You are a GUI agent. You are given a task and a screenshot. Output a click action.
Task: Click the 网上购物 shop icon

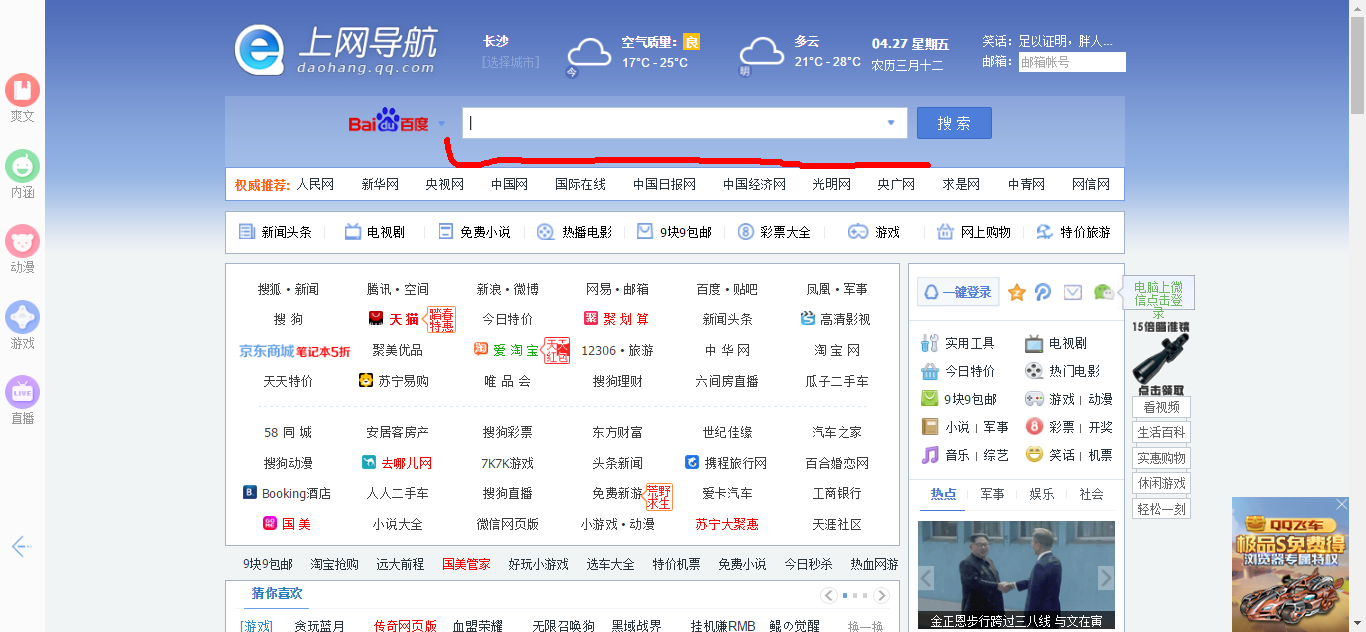[x=945, y=232]
